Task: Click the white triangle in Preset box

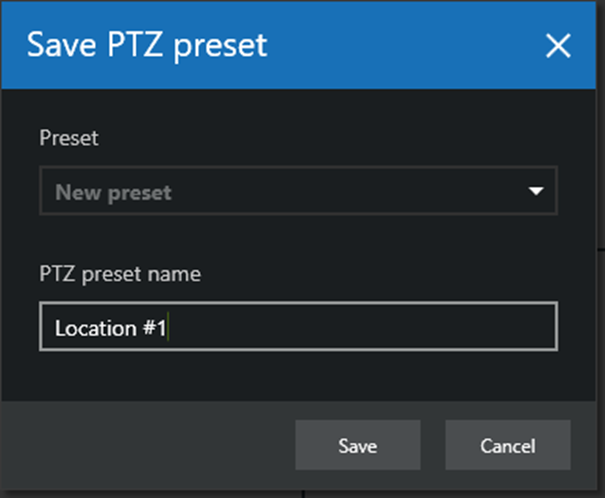Action: click(x=536, y=192)
